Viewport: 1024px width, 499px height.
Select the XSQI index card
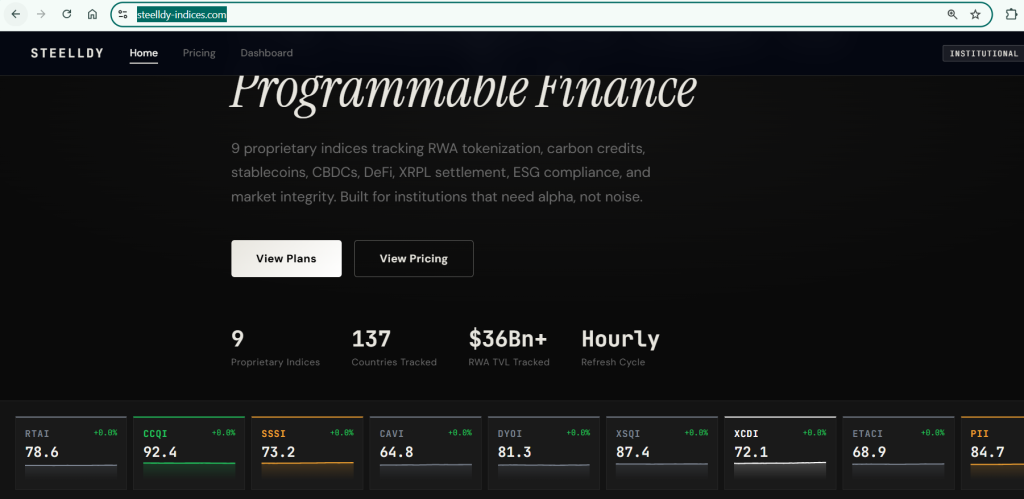(x=662, y=453)
